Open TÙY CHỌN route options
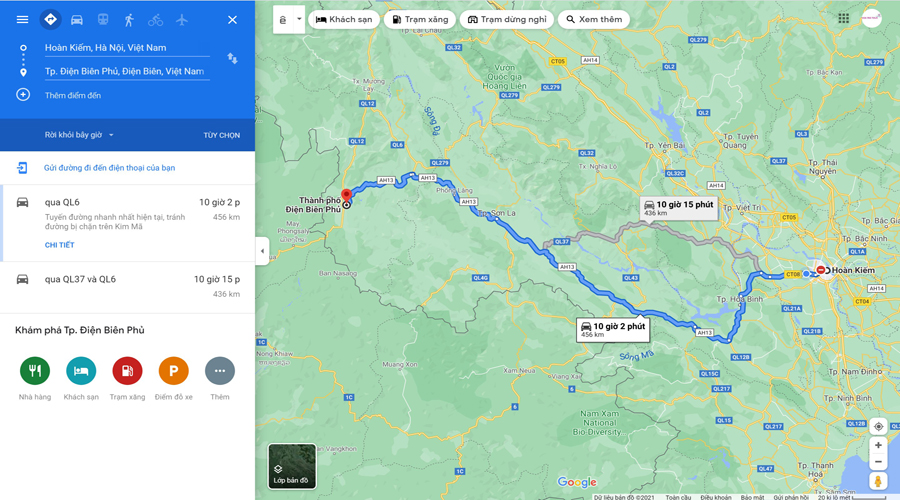Screen dimensions: 900x500 (x=222, y=135)
